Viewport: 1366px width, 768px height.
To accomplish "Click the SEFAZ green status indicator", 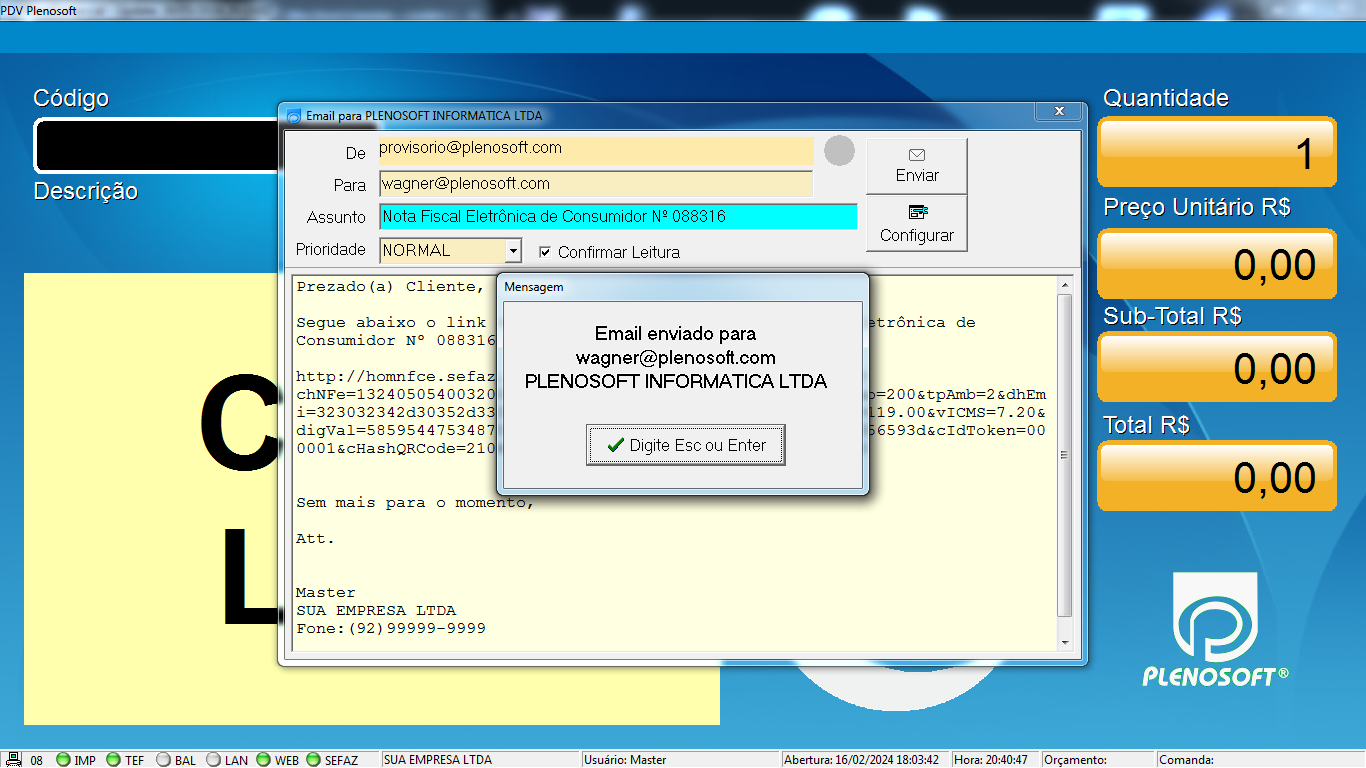I will coord(314,760).
